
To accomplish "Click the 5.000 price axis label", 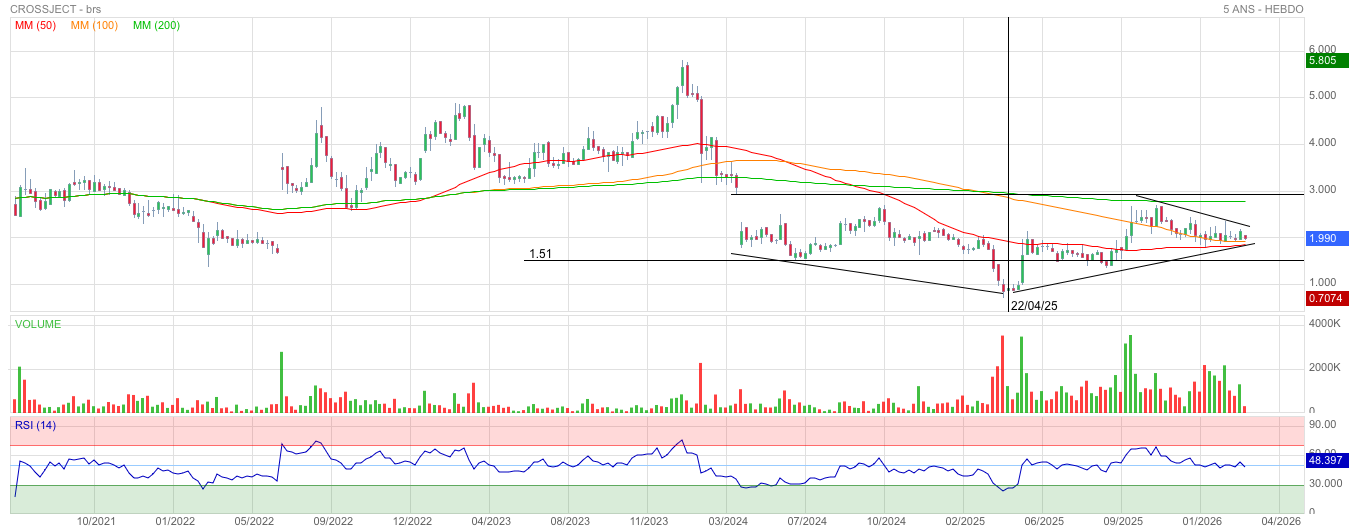I will click(x=1323, y=96).
